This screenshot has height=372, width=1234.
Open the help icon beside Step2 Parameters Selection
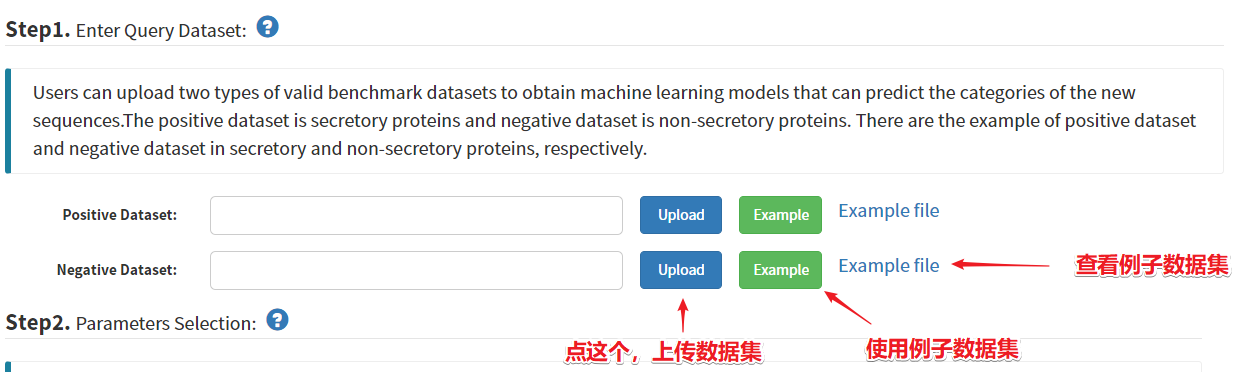pos(278,320)
